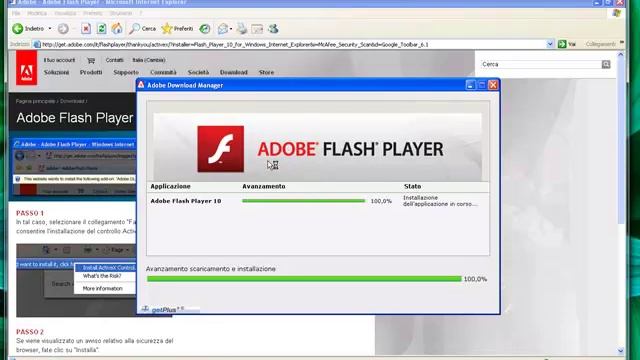640x360 pixels.
Task: Open the Strumenti menu
Action: [x=121, y=13]
